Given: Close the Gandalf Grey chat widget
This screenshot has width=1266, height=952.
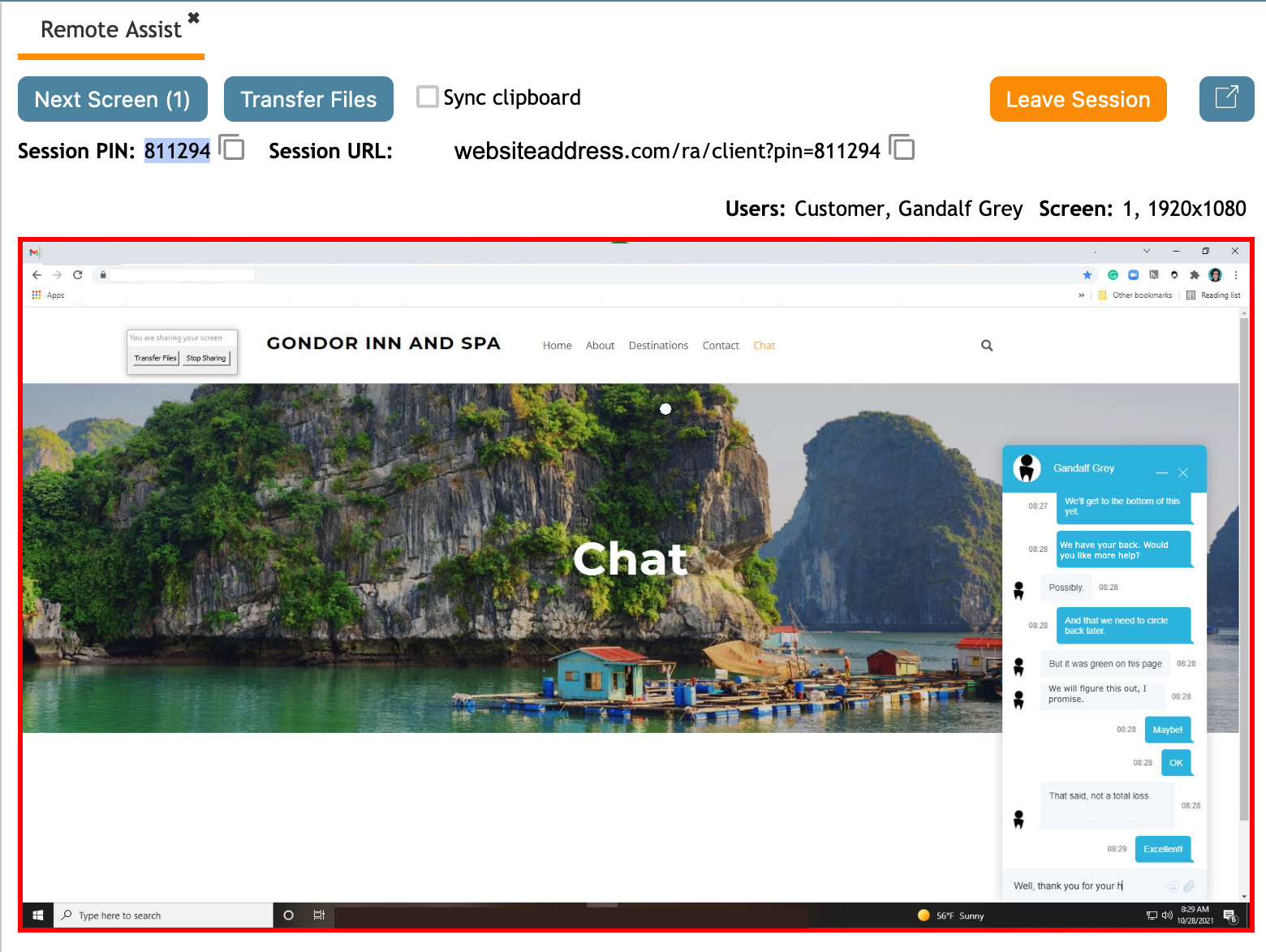Looking at the screenshot, I should coord(1183,472).
